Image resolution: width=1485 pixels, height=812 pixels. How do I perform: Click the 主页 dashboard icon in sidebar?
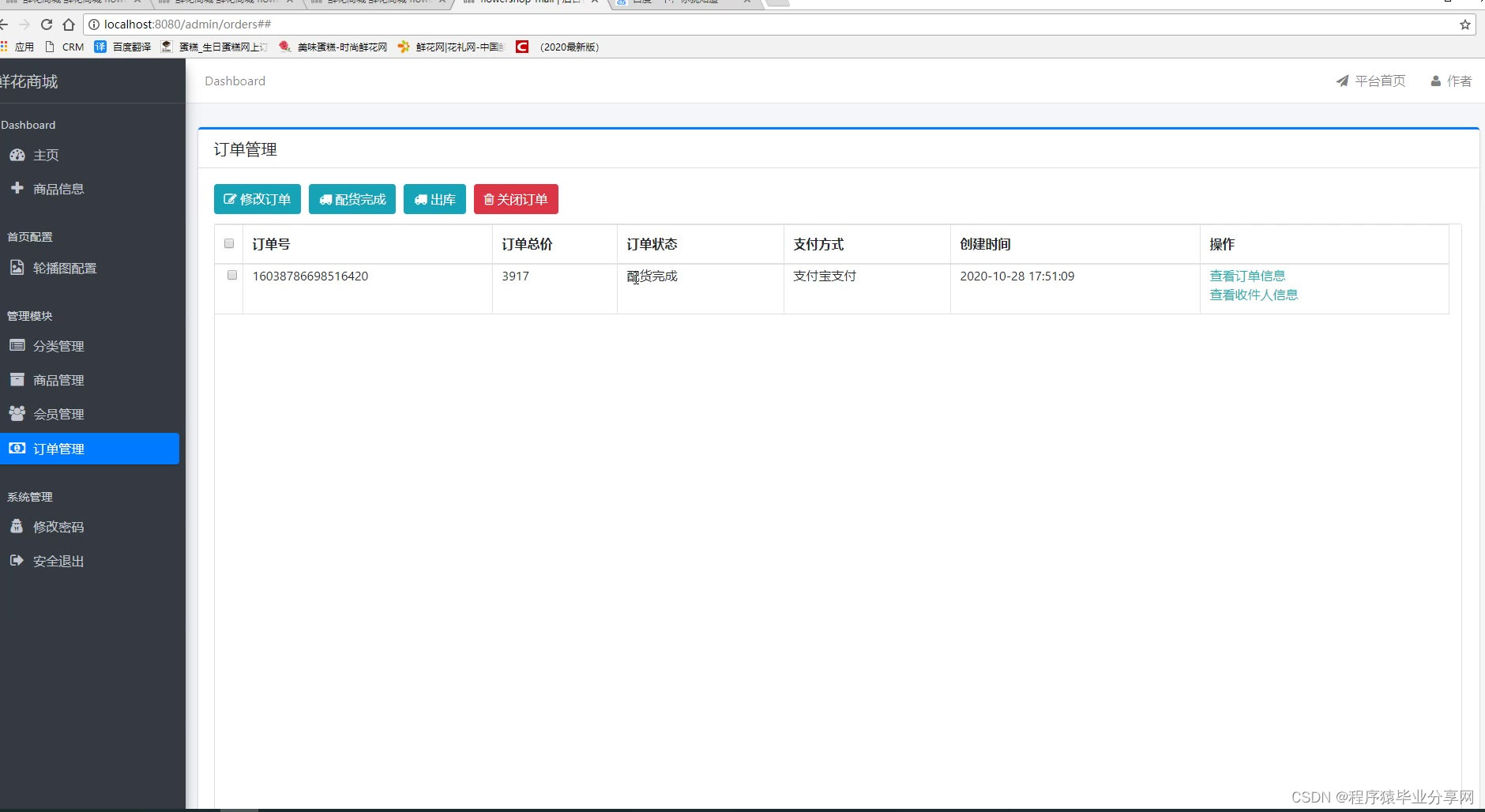pyautogui.click(x=17, y=155)
